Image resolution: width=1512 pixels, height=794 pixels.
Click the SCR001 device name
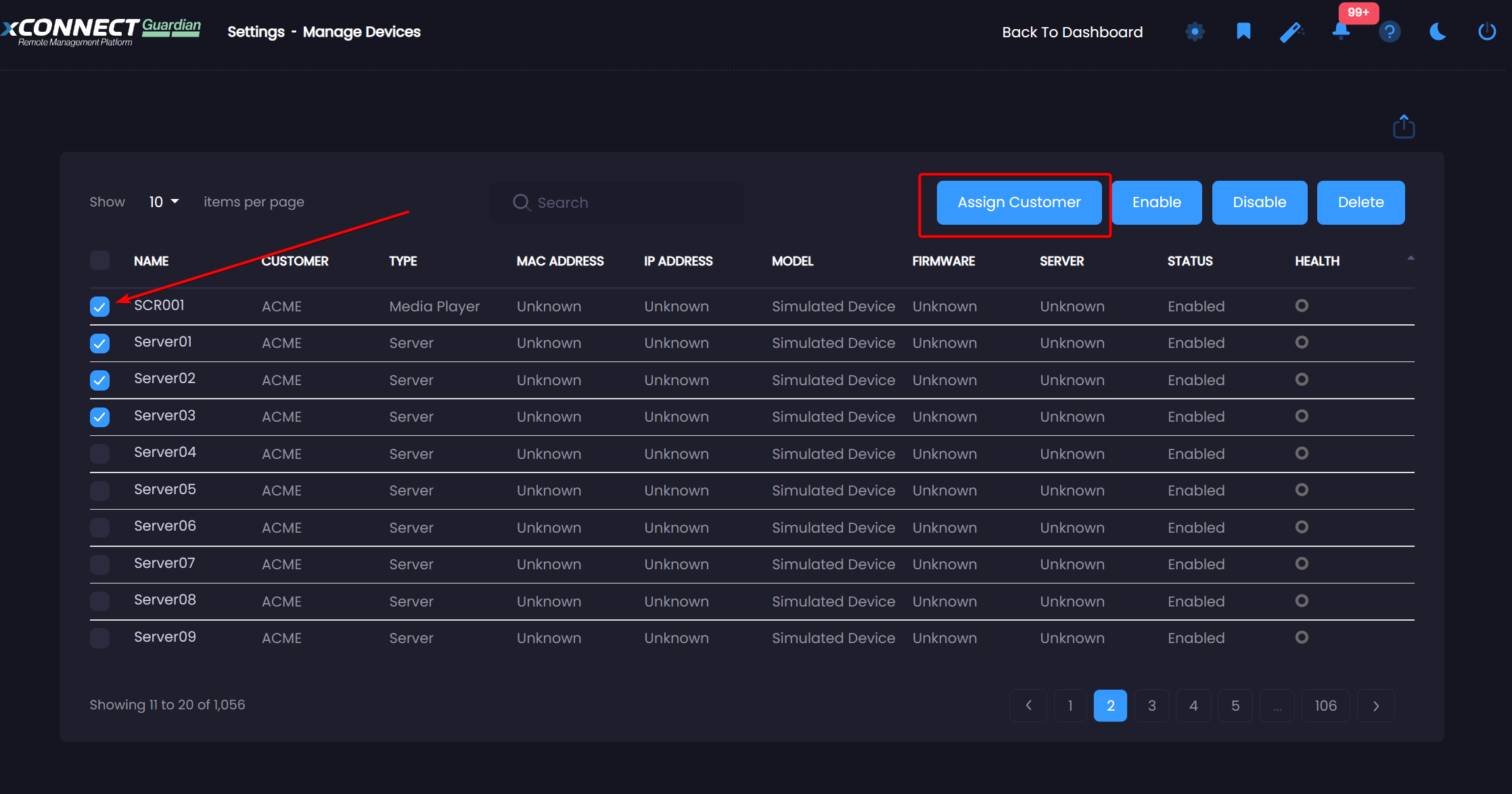pyautogui.click(x=159, y=305)
